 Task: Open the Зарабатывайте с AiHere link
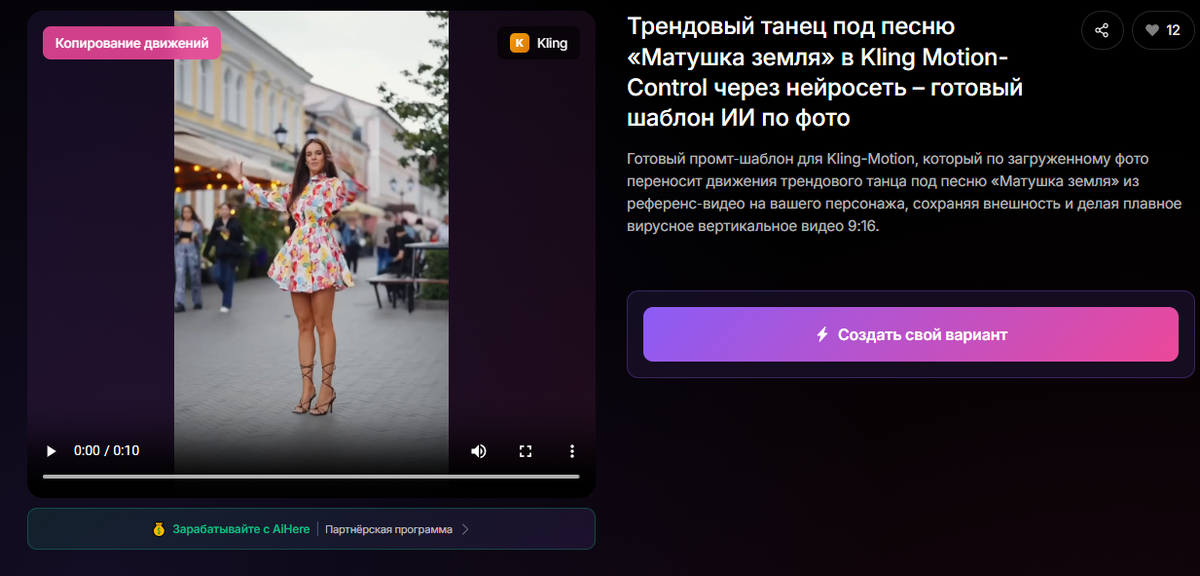pos(241,529)
